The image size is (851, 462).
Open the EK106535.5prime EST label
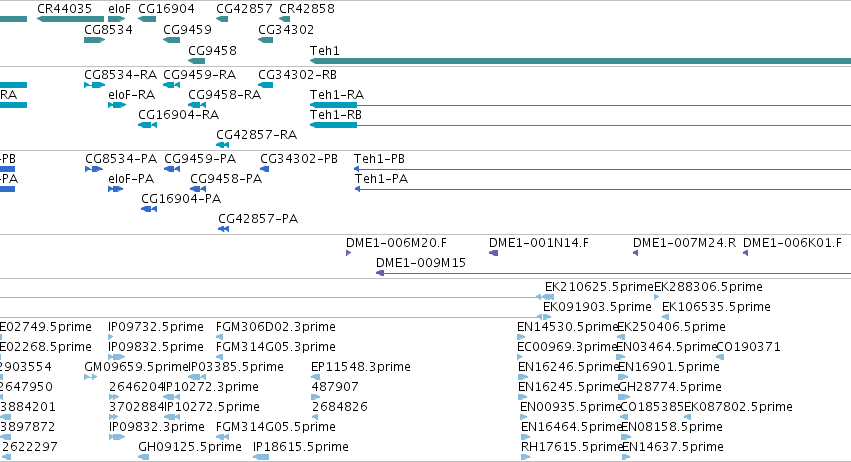pos(716,307)
